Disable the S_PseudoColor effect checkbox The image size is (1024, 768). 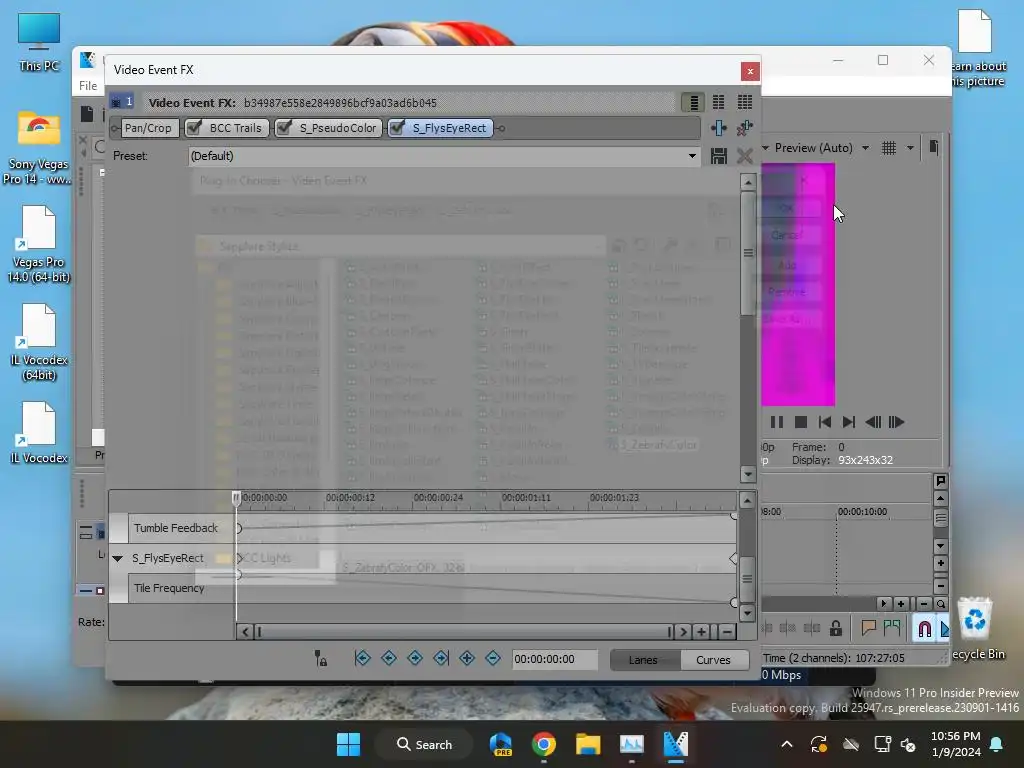[284, 128]
